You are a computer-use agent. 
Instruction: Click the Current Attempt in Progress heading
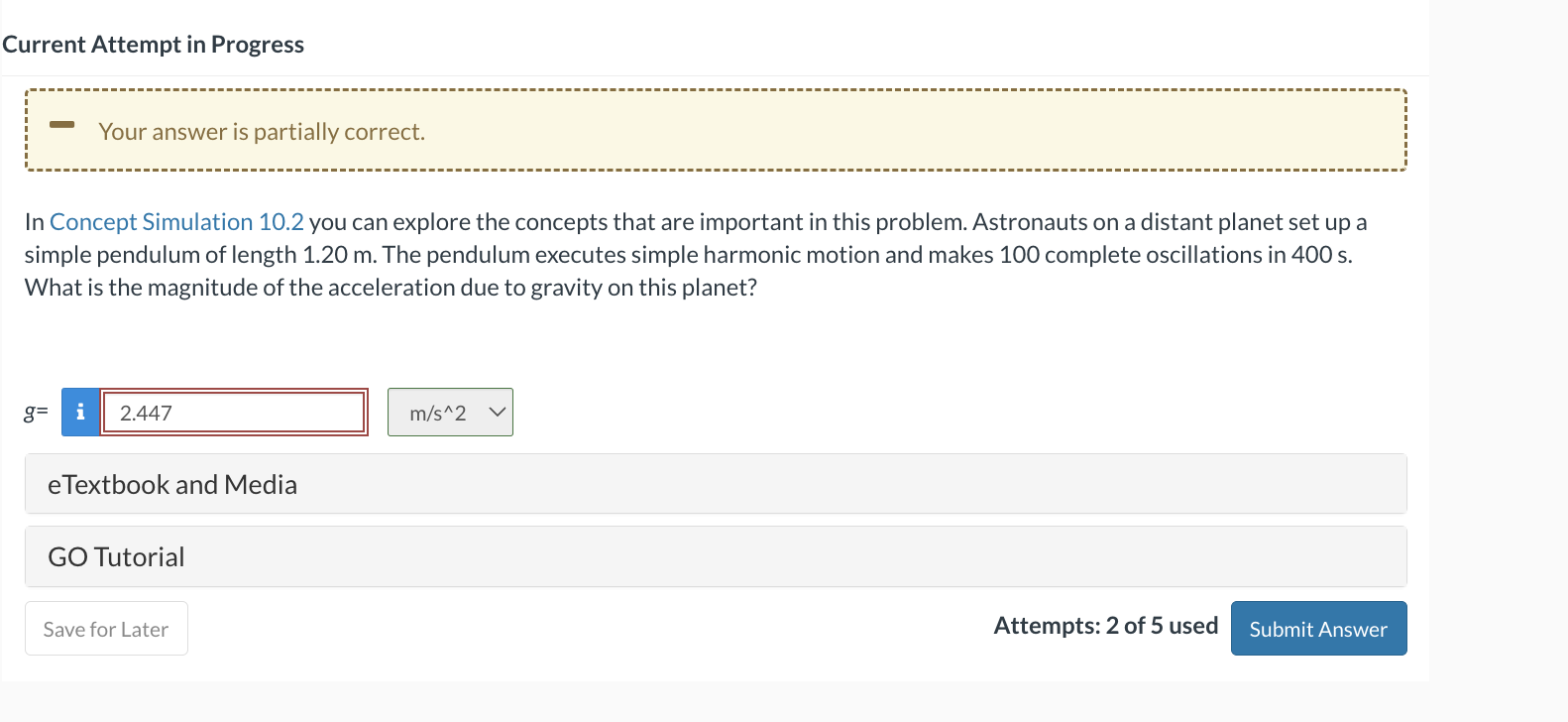154,44
